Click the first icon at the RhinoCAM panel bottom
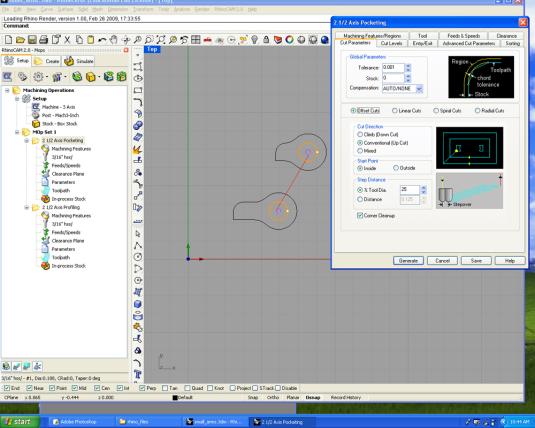 click(x=6, y=366)
